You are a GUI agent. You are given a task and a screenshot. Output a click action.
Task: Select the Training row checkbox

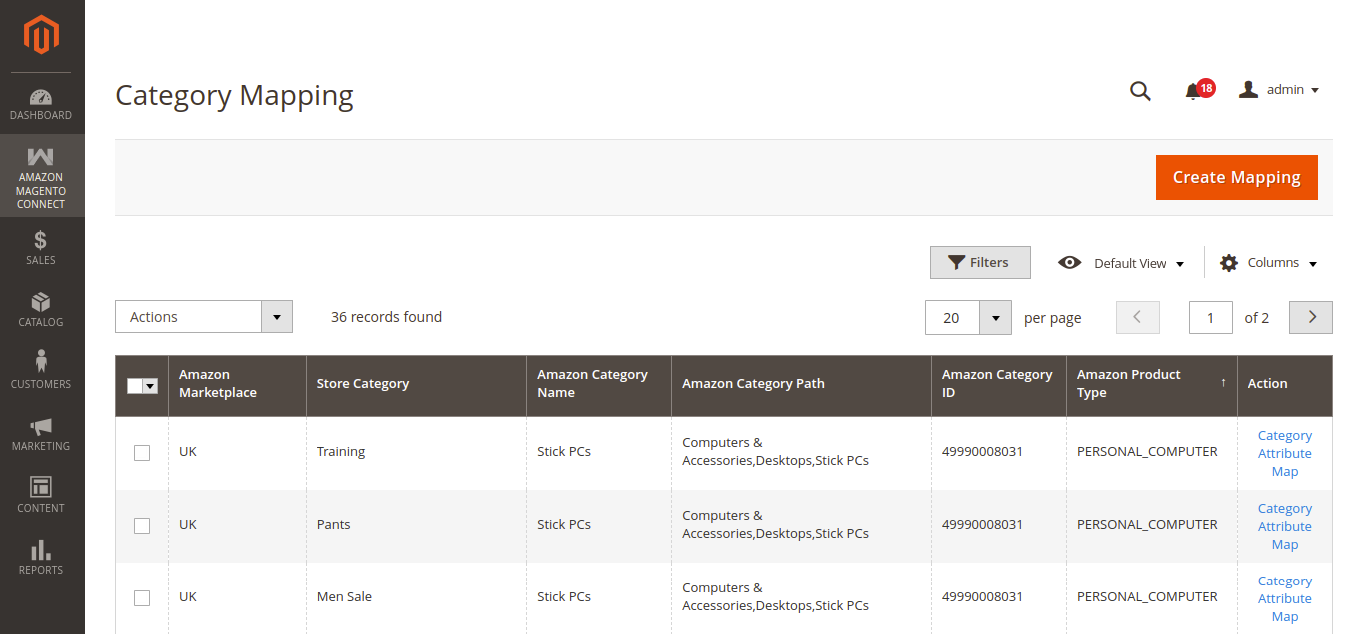pos(142,453)
